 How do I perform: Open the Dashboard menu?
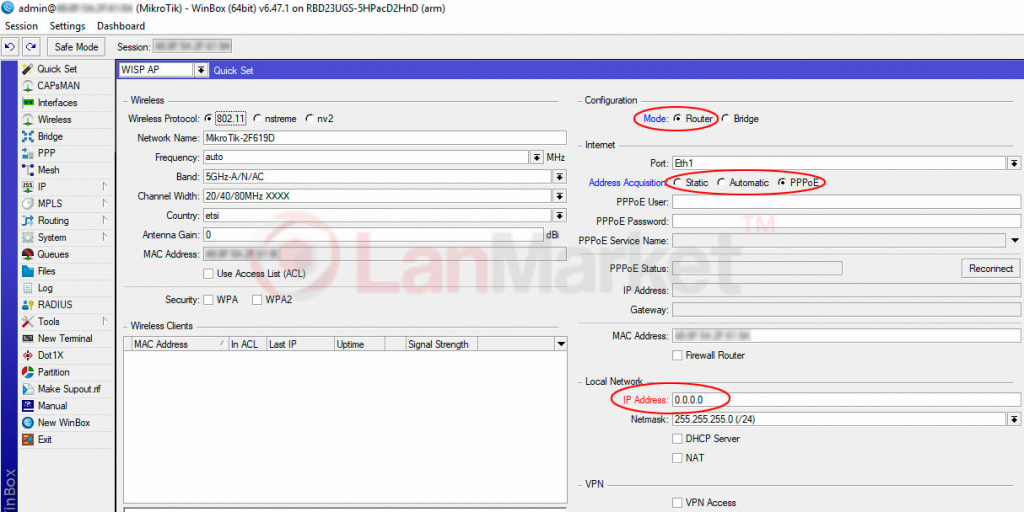click(x=120, y=26)
